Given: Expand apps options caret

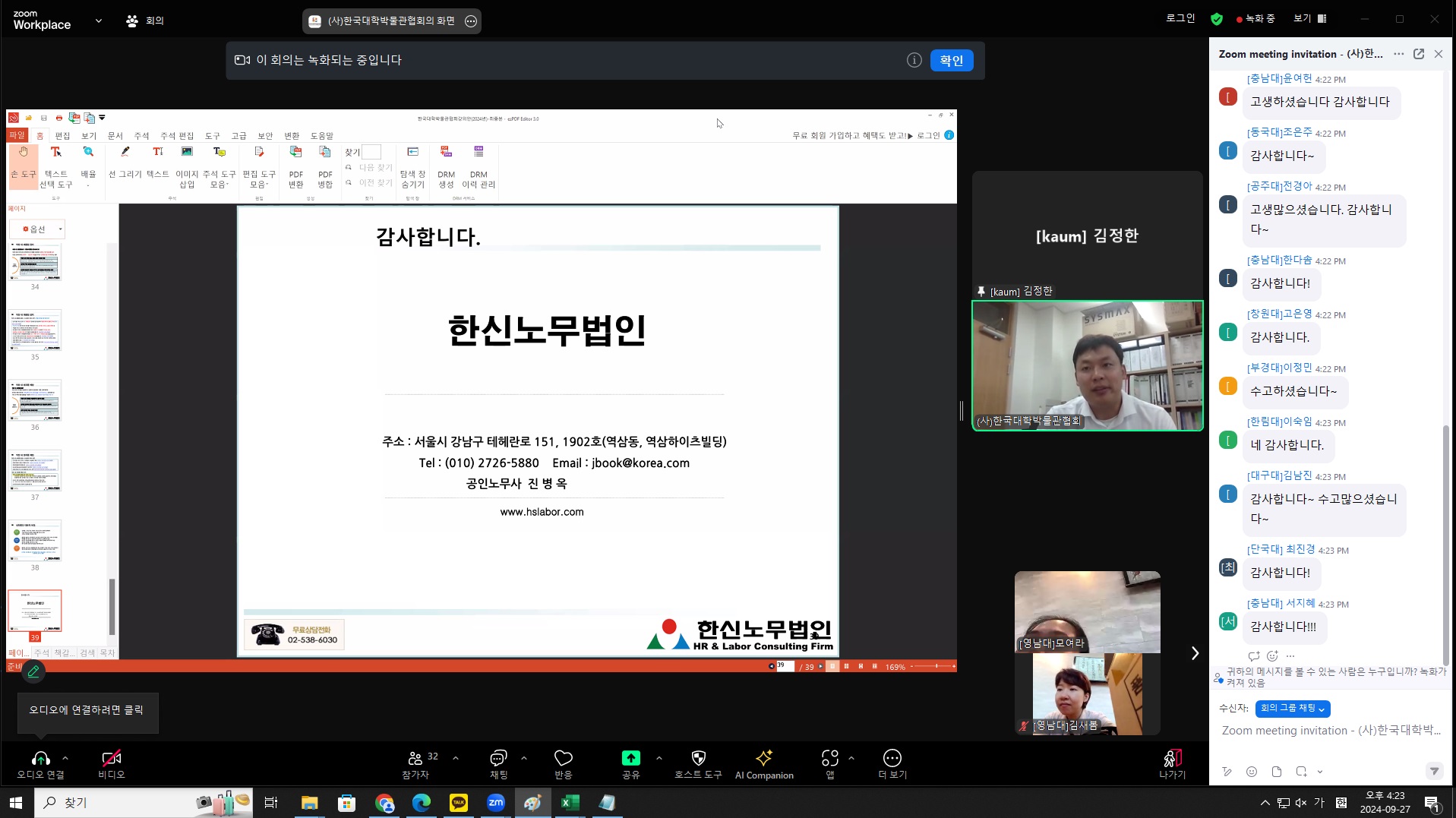Looking at the screenshot, I should 851,757.
